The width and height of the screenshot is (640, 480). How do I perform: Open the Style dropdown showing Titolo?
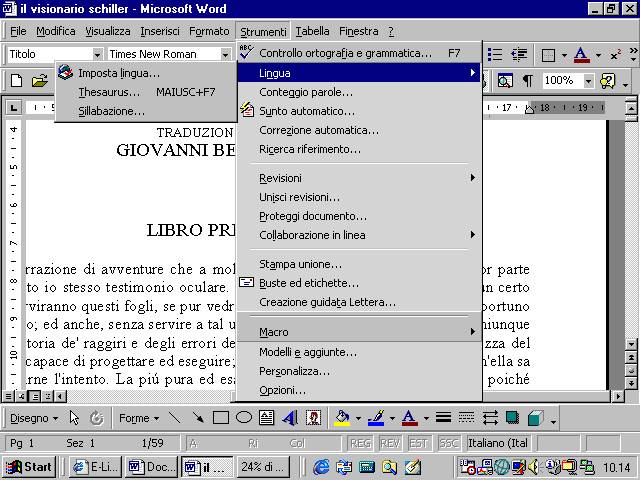pos(97,54)
